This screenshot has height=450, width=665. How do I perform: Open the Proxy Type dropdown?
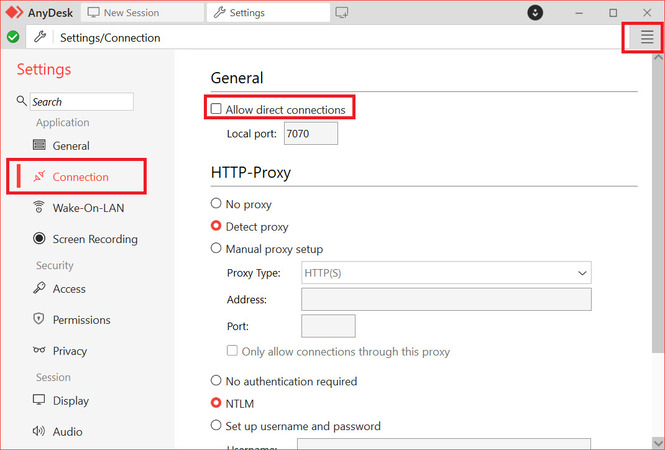coord(446,273)
